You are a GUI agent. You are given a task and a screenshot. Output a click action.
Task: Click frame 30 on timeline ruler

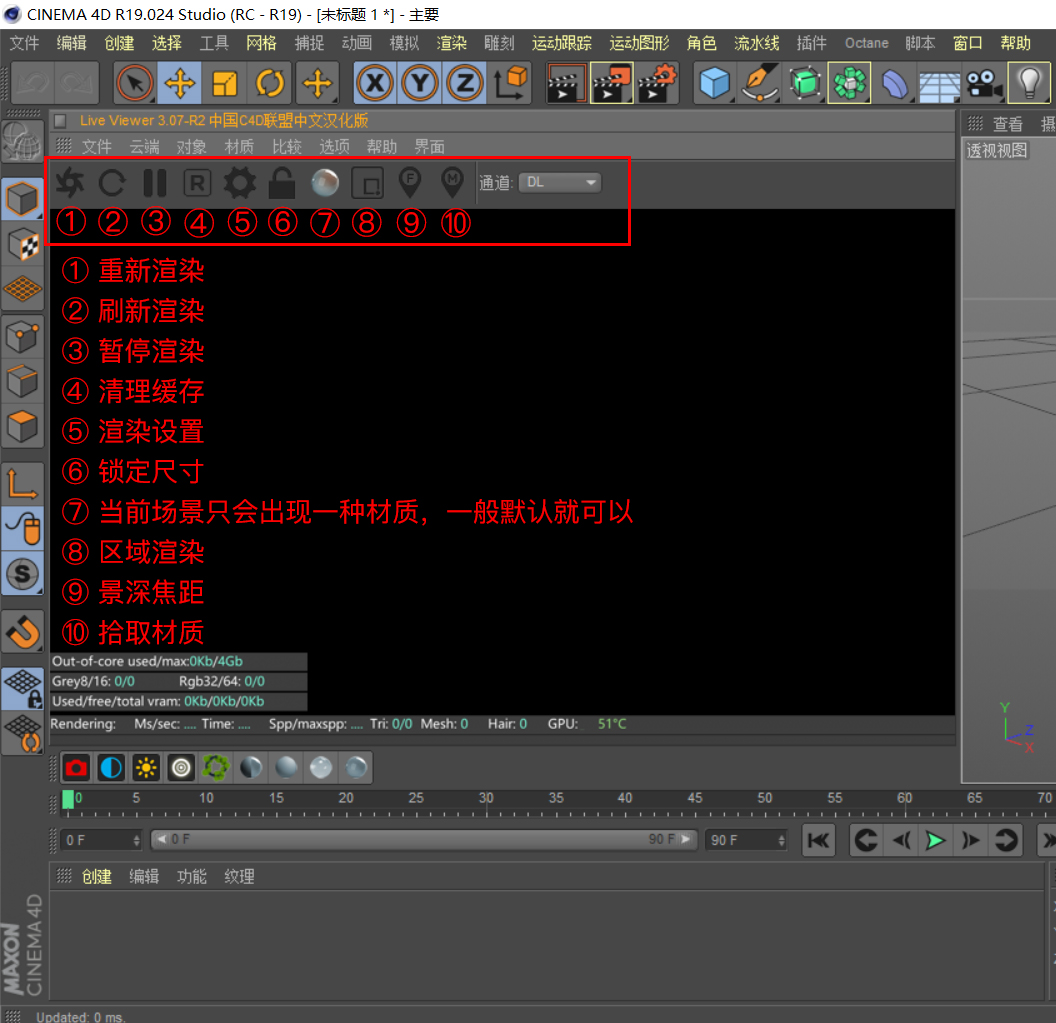[x=486, y=800]
